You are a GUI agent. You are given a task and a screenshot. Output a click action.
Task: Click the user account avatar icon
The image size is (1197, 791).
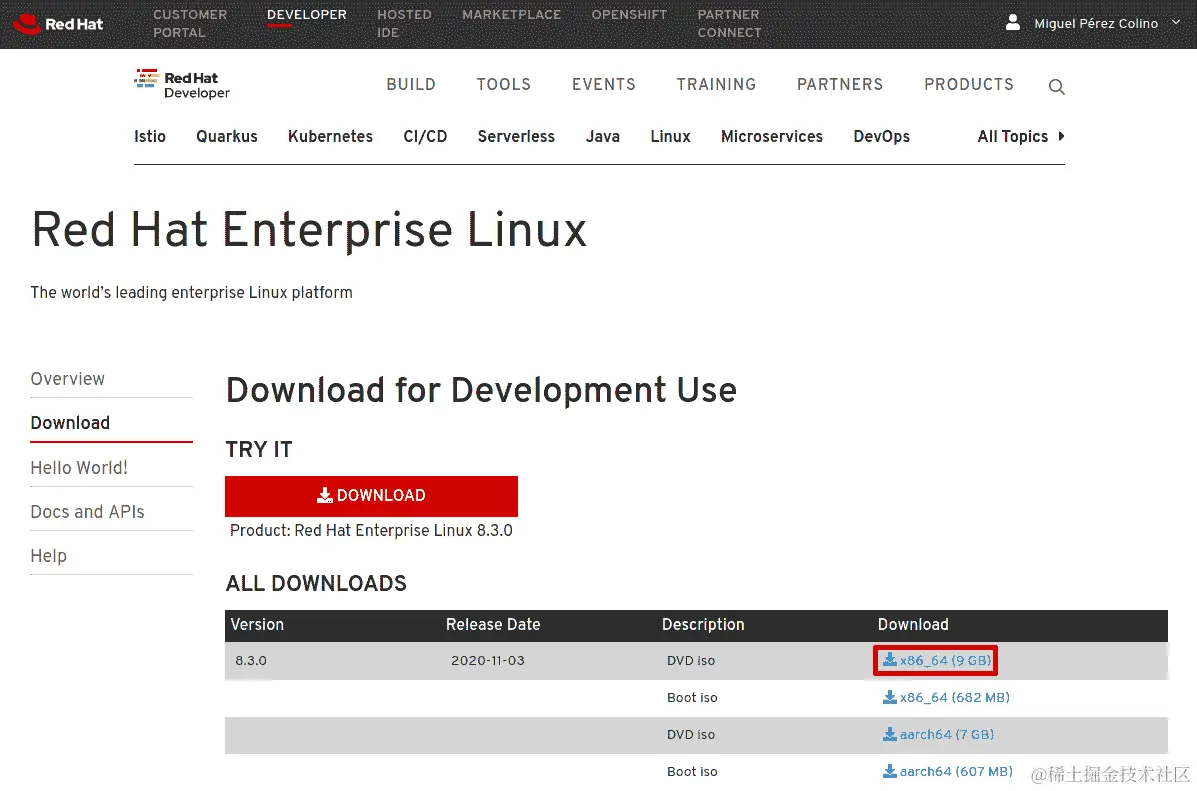tap(1013, 22)
